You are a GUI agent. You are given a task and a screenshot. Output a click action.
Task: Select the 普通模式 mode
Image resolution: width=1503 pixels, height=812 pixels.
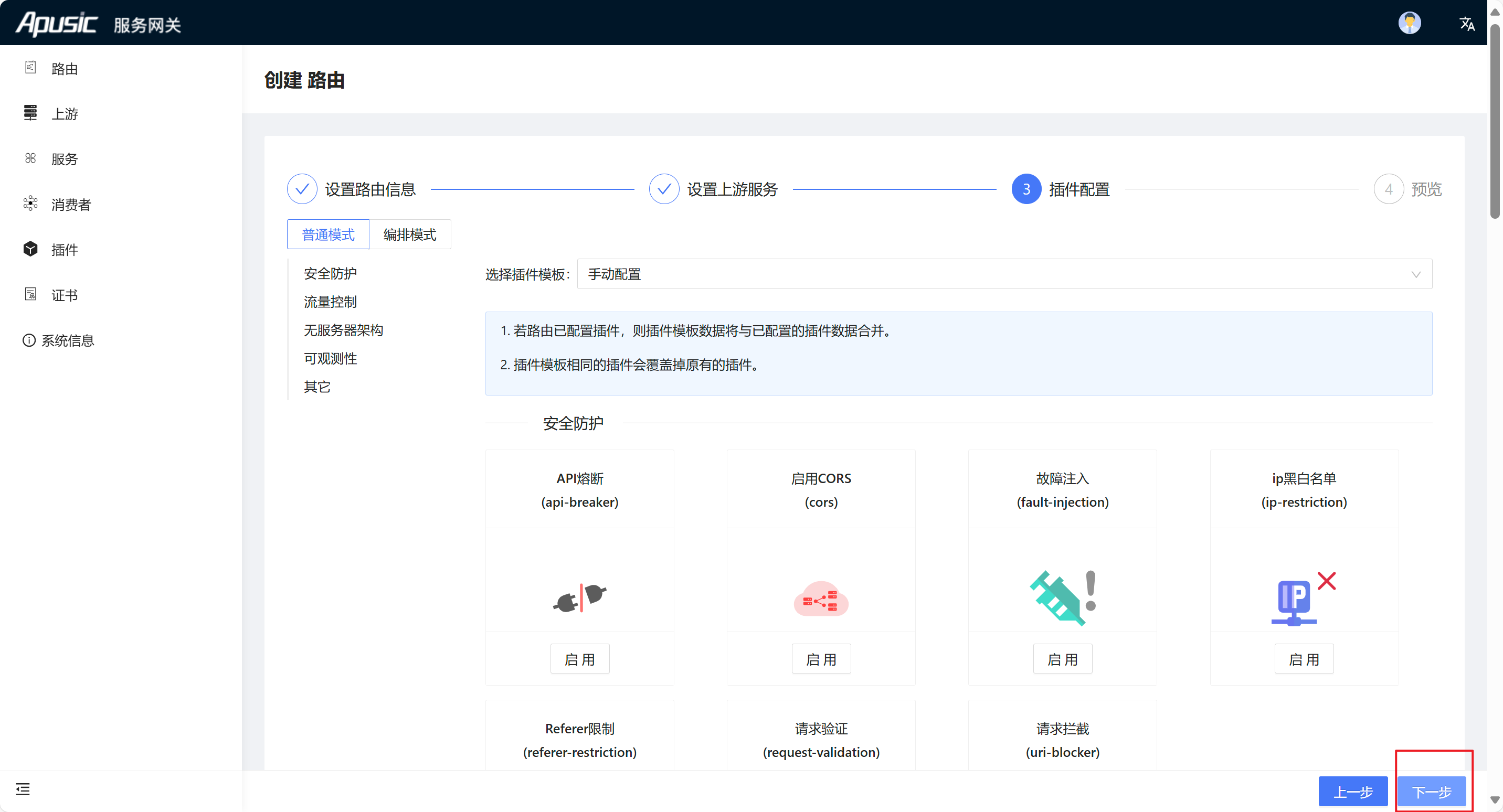pos(328,234)
